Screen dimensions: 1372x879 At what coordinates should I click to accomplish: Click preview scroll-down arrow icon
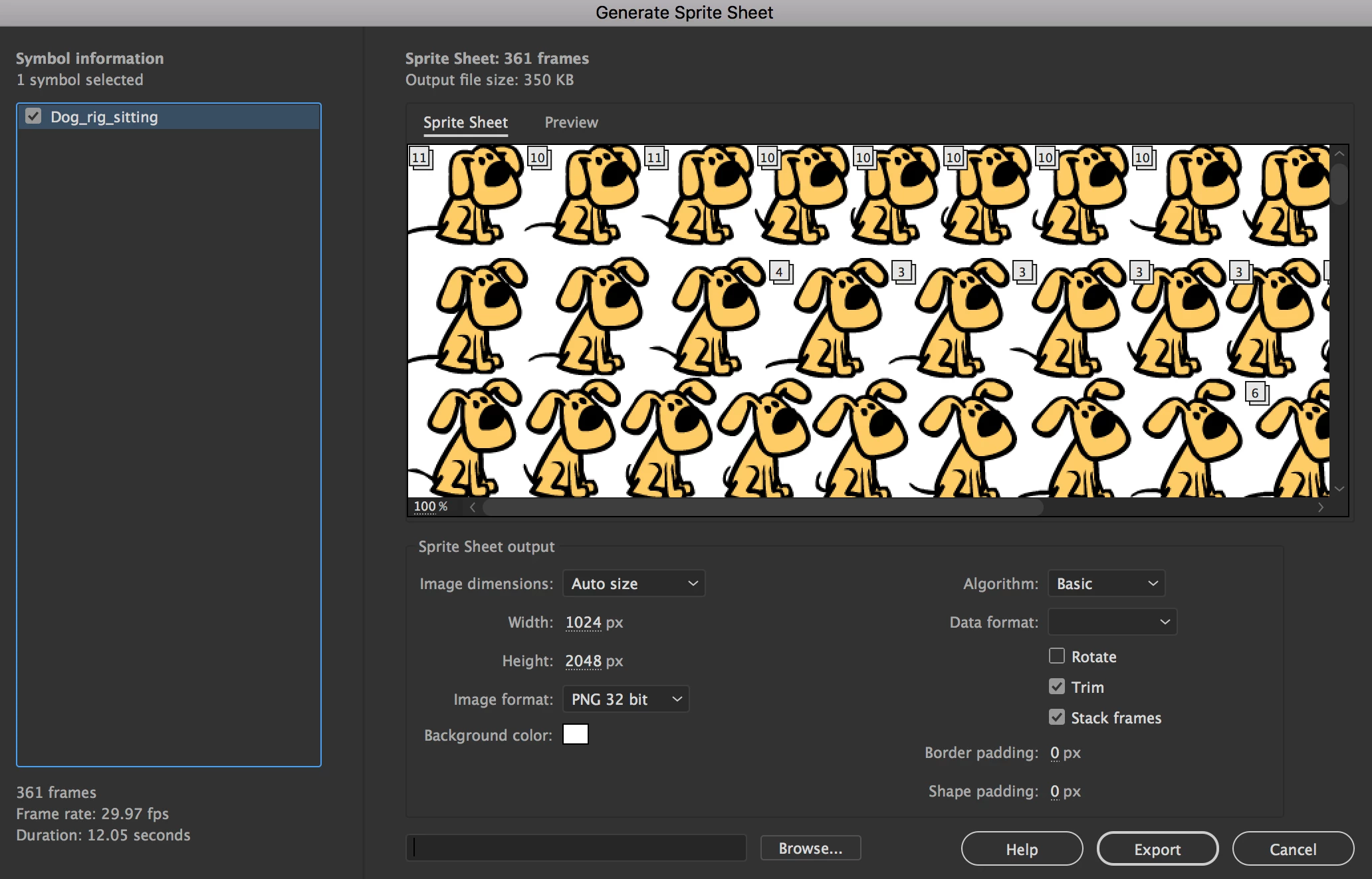[1339, 489]
